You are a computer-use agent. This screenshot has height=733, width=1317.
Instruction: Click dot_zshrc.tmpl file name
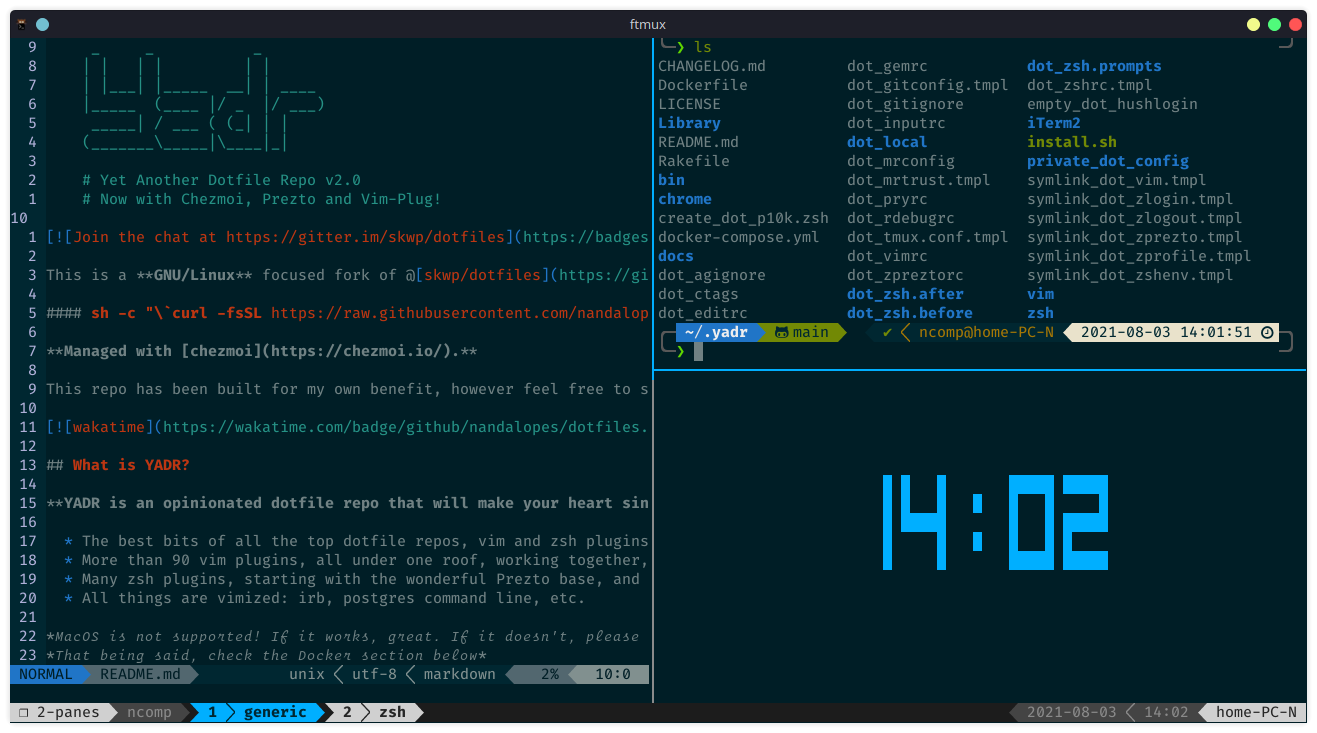click(x=1090, y=85)
